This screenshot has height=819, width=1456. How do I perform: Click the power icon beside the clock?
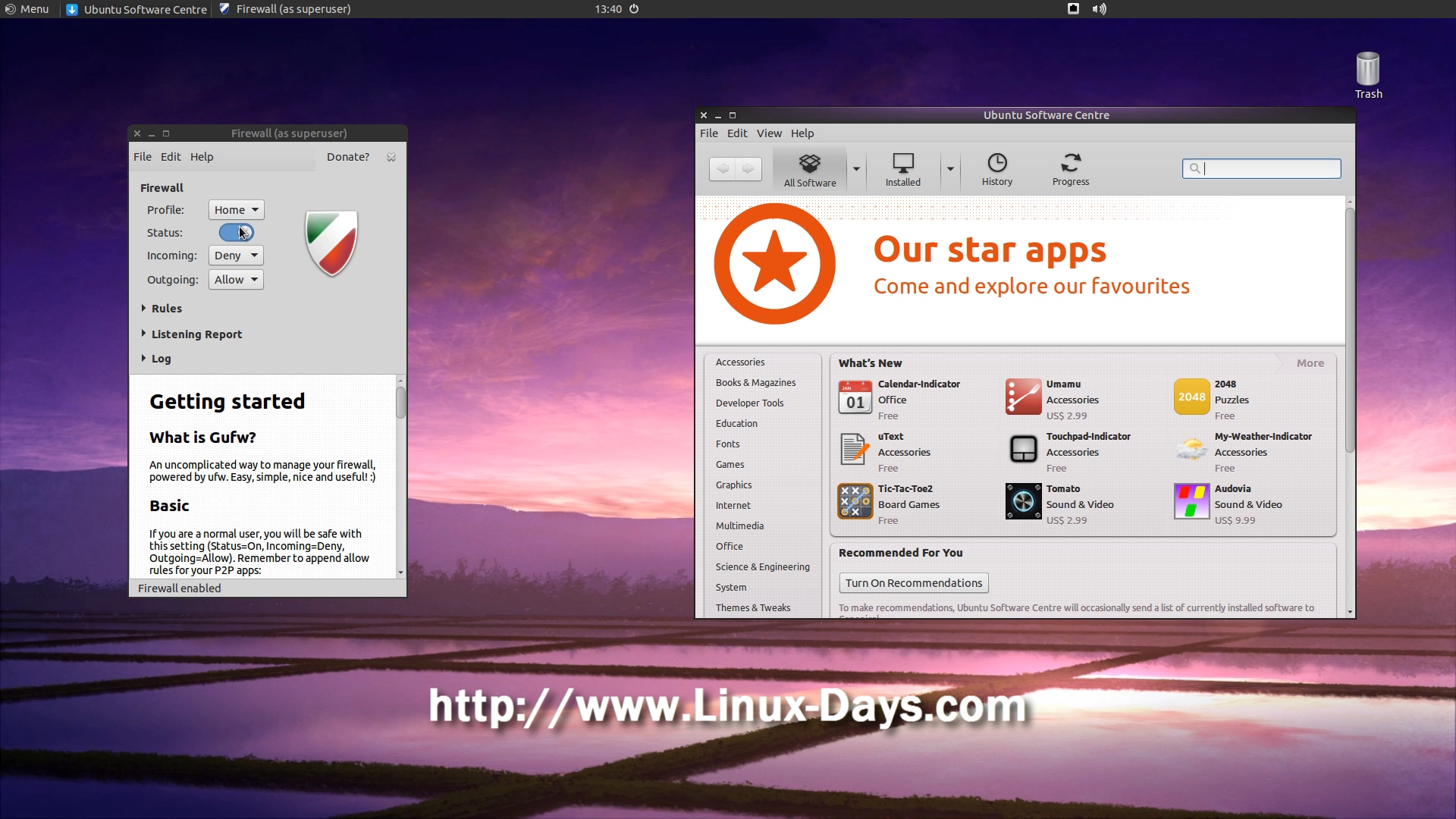click(x=634, y=9)
